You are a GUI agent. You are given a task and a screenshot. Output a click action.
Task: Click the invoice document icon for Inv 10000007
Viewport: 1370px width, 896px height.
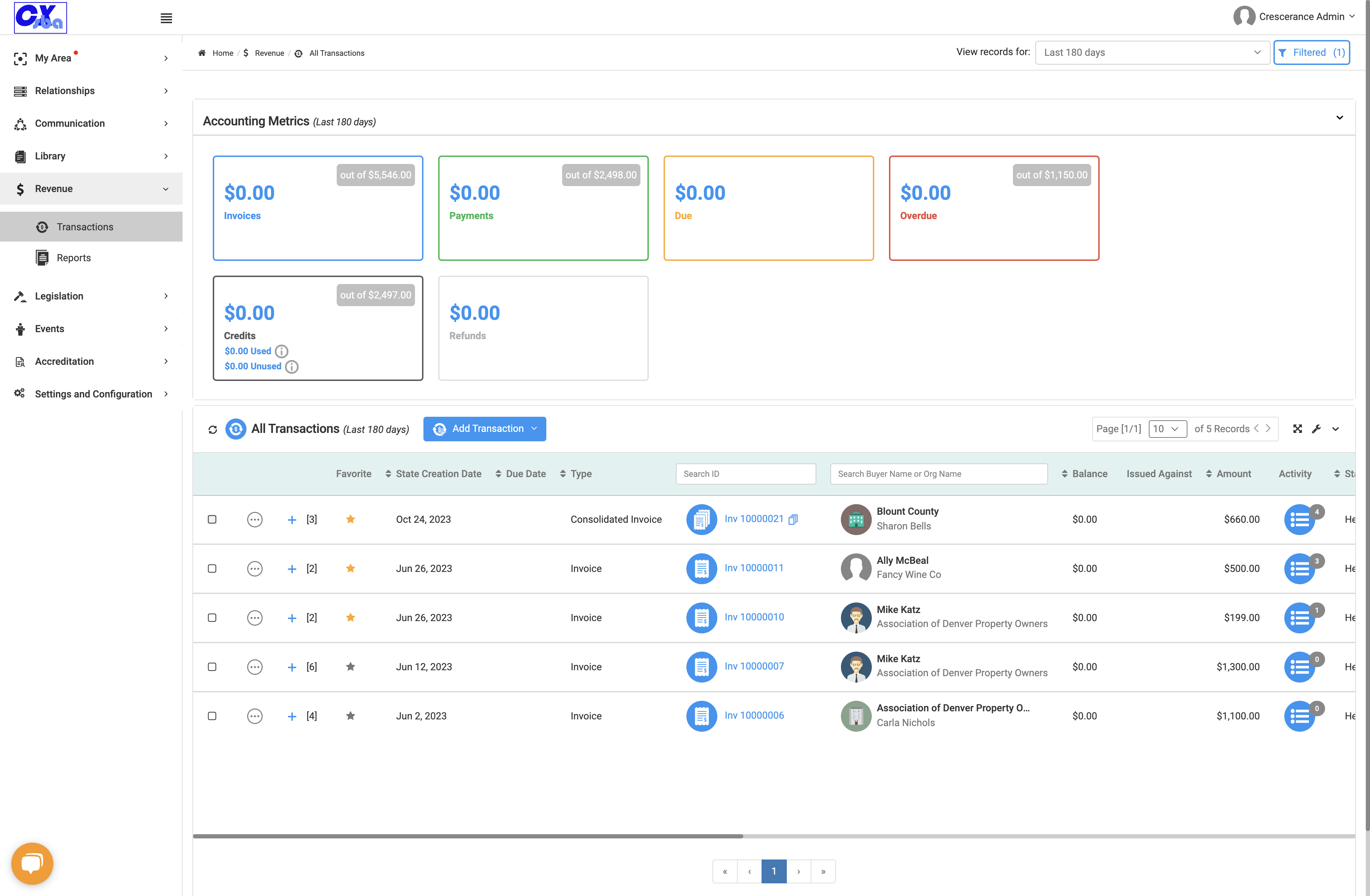click(x=701, y=667)
